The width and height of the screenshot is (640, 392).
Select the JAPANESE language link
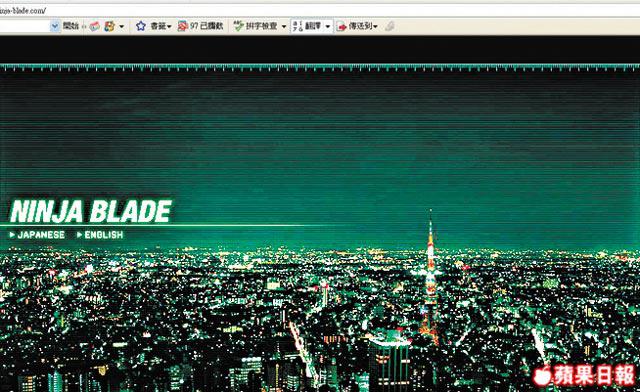pos(37,235)
